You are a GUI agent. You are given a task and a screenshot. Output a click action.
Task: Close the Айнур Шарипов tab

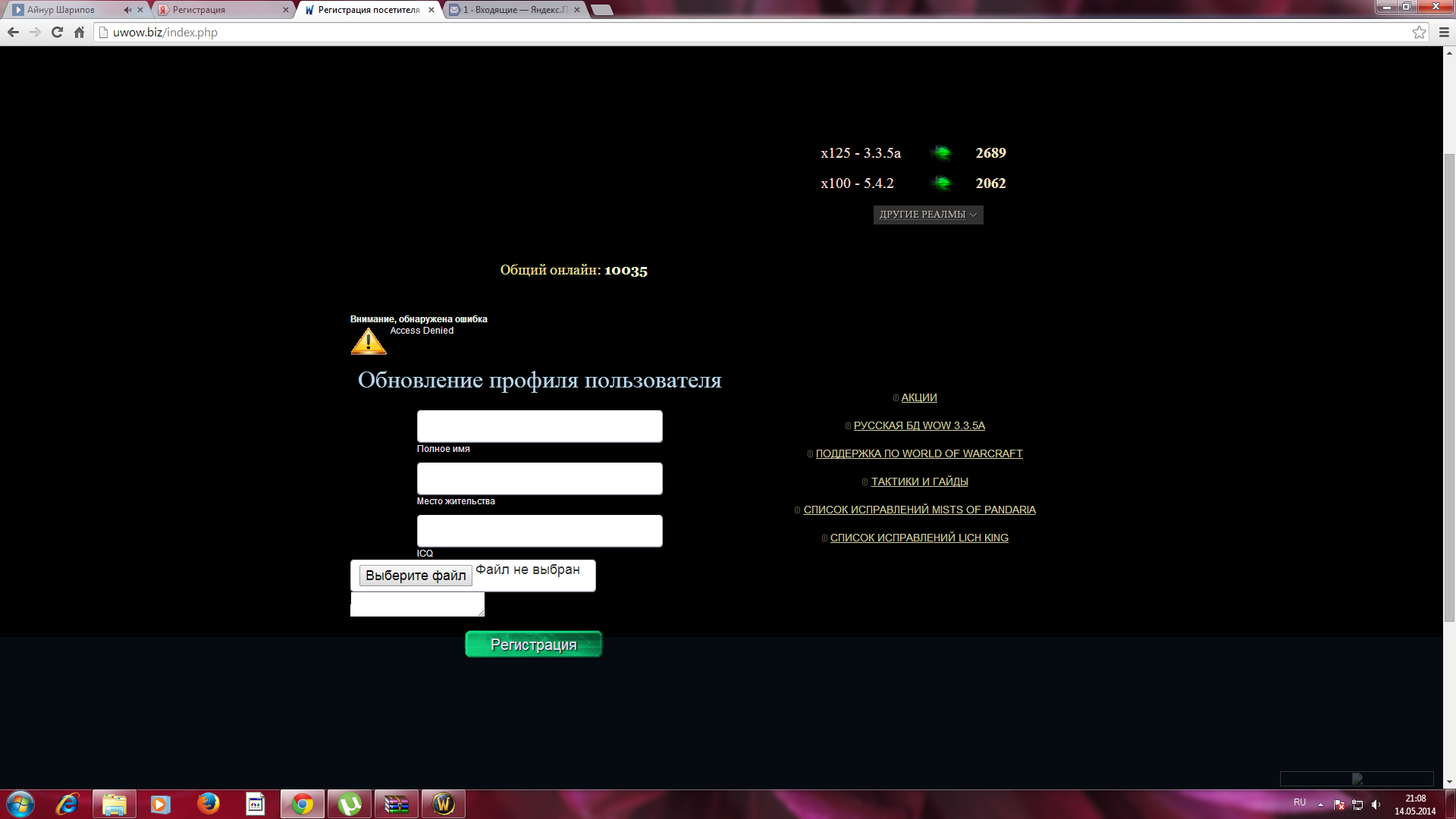[x=140, y=10]
